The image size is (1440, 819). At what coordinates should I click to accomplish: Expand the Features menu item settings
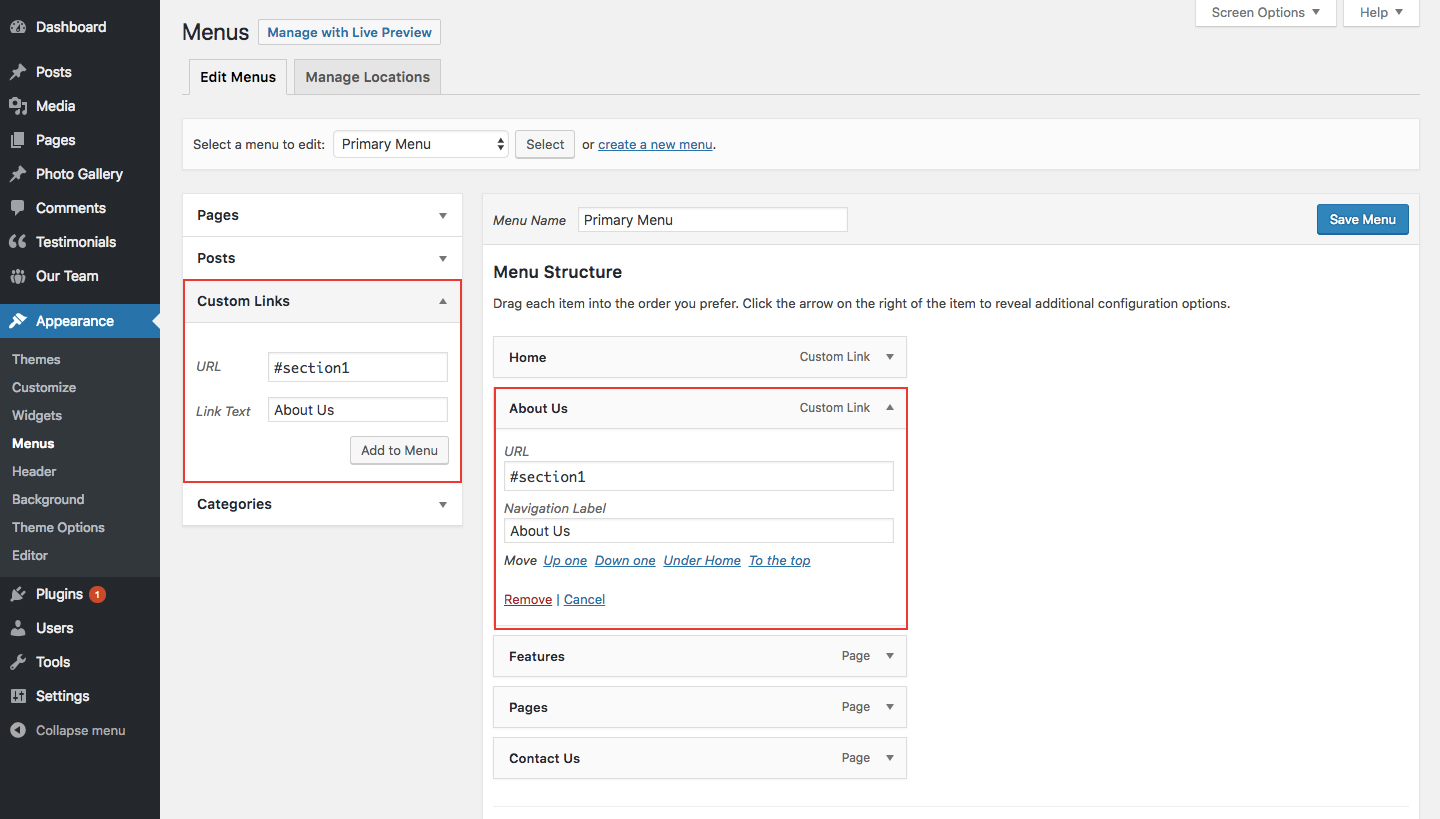[x=890, y=656]
